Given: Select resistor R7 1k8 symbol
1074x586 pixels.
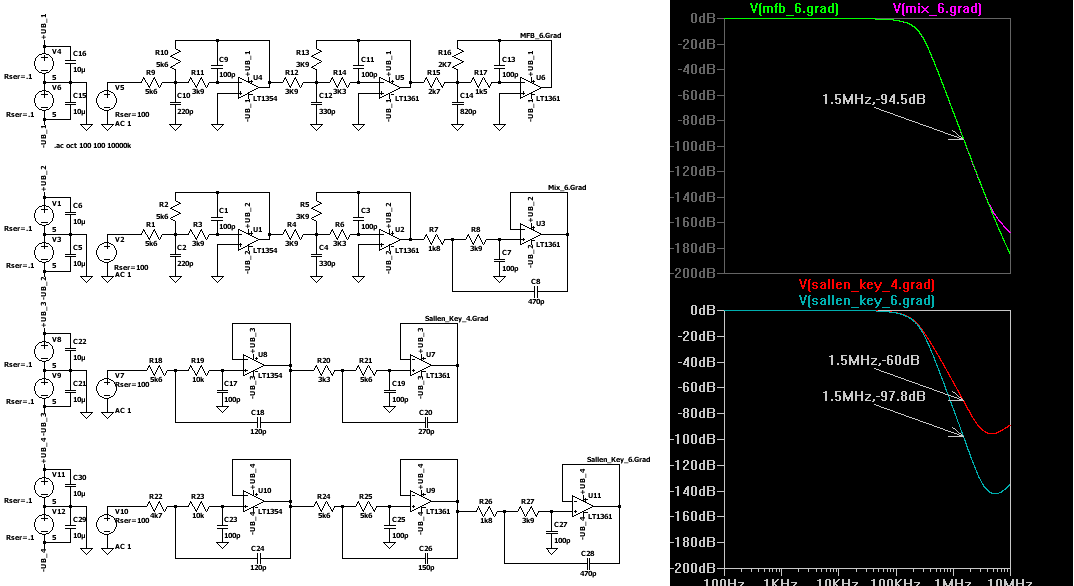Looking at the screenshot, I should (435, 240).
